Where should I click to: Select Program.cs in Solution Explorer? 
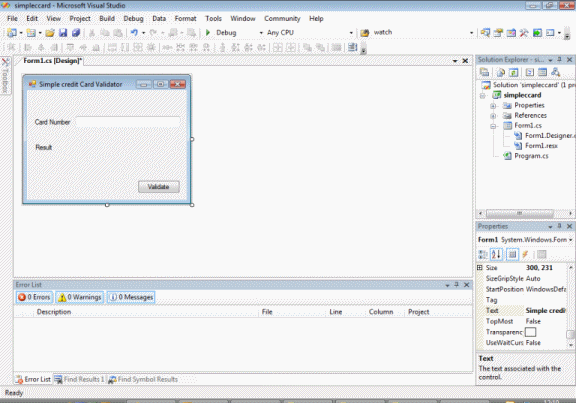(x=531, y=156)
